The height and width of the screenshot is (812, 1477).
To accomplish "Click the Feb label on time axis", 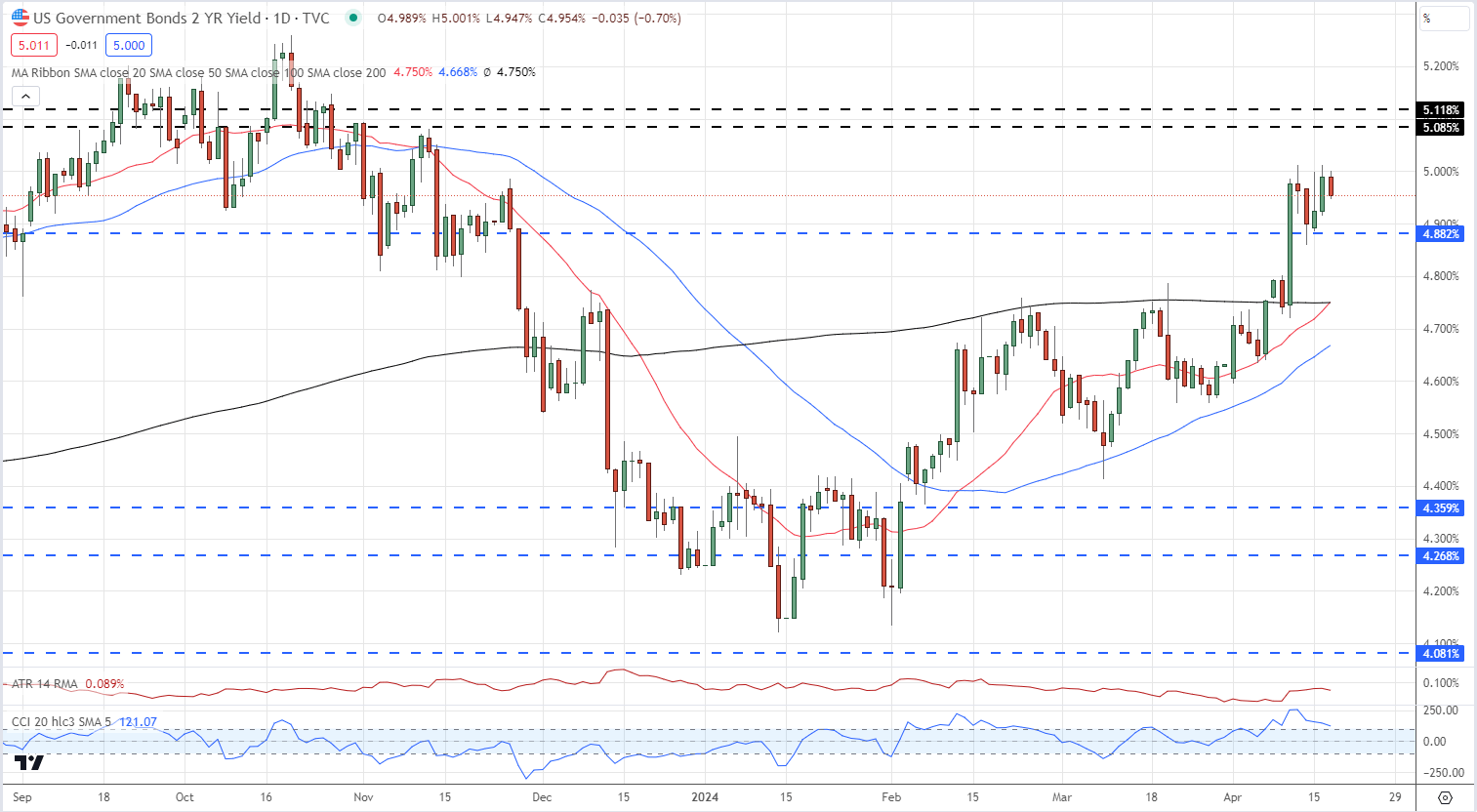I will tap(892, 797).
